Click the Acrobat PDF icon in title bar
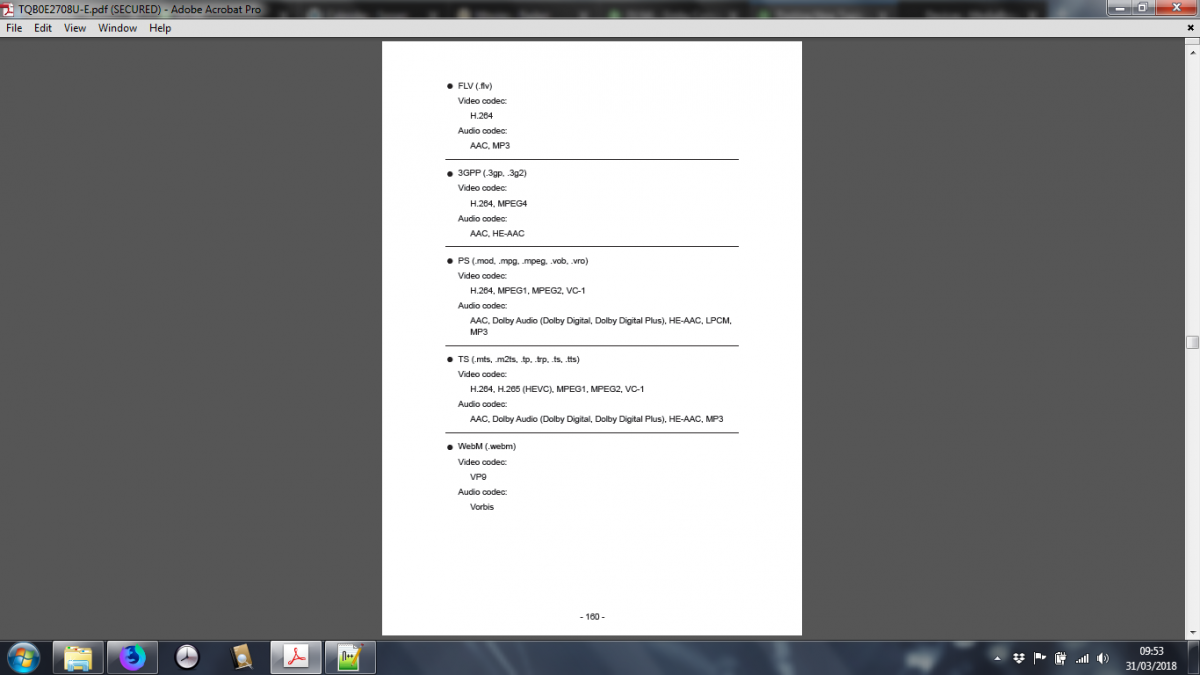 click(9, 8)
